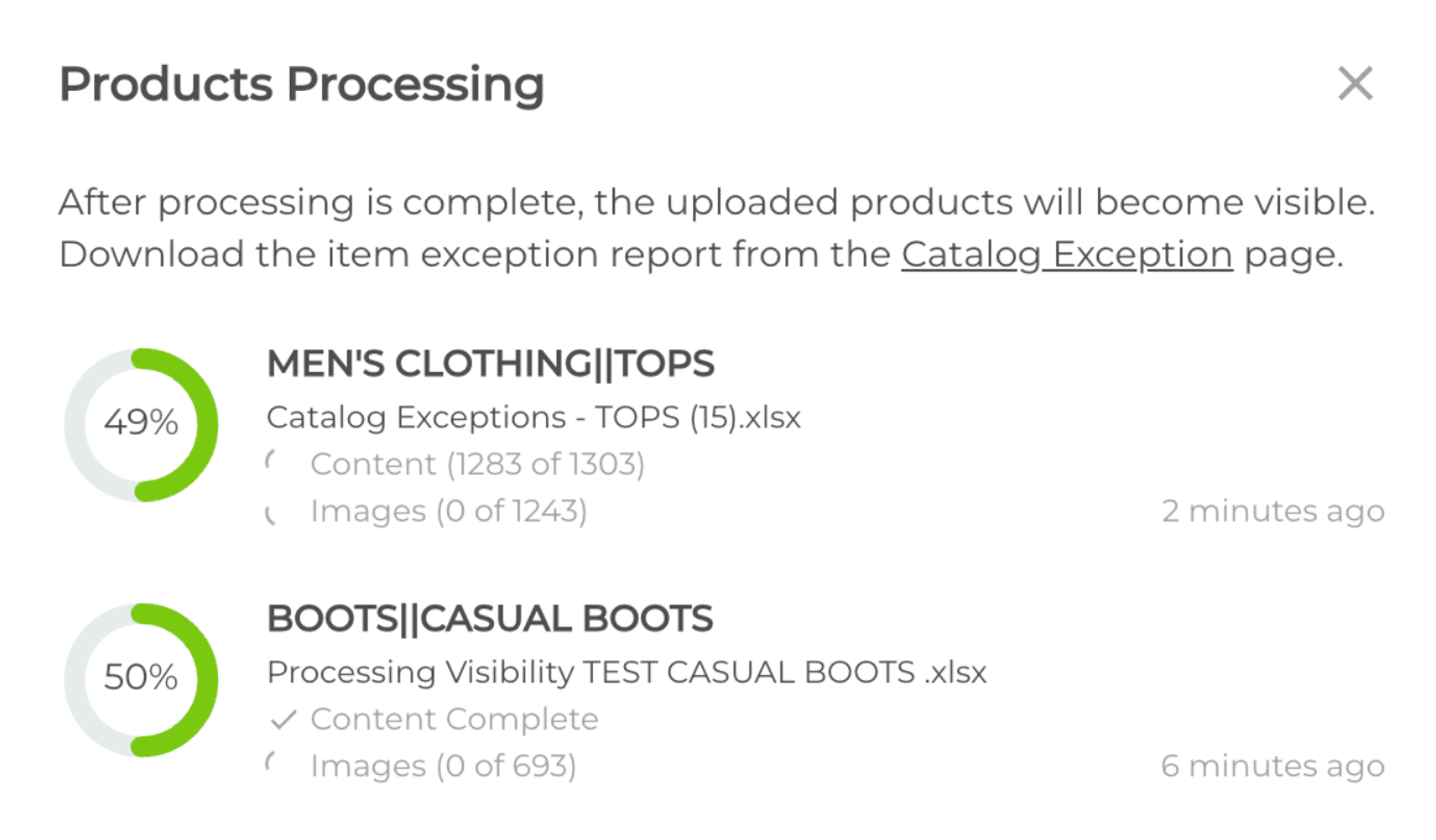Click the 49% progress ring

pyautogui.click(x=141, y=424)
